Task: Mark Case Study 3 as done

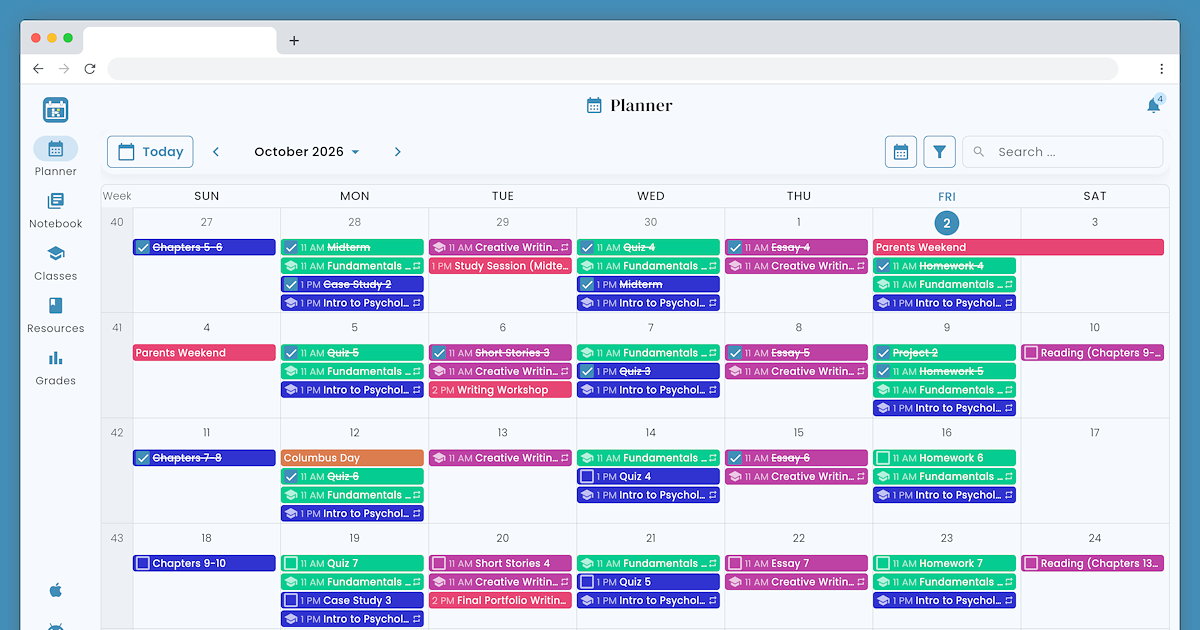Action: point(291,600)
